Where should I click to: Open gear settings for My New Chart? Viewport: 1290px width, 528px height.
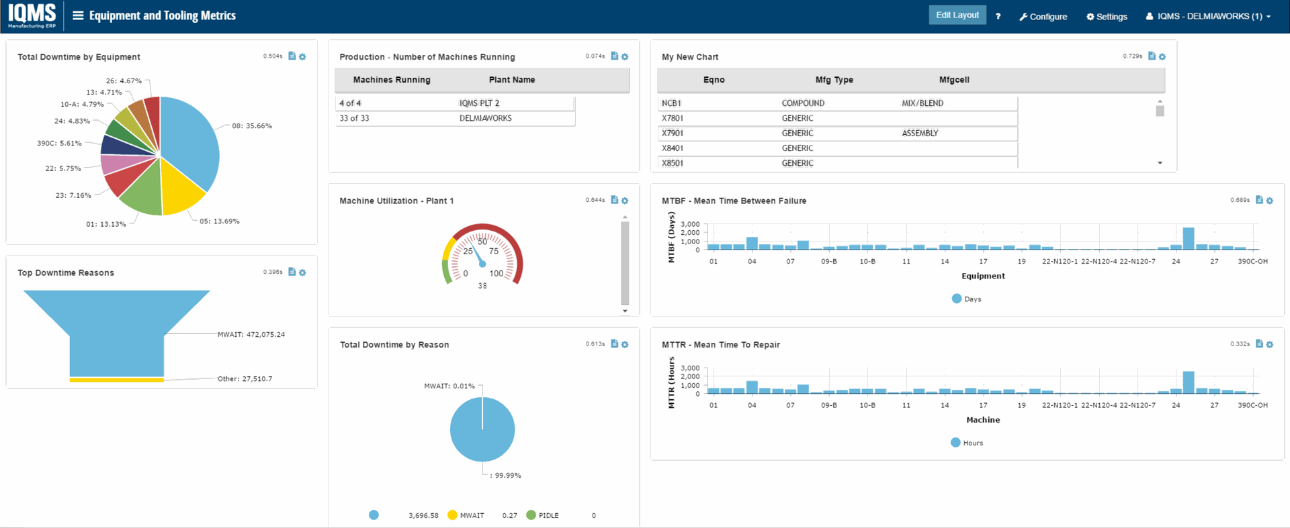coord(1162,56)
